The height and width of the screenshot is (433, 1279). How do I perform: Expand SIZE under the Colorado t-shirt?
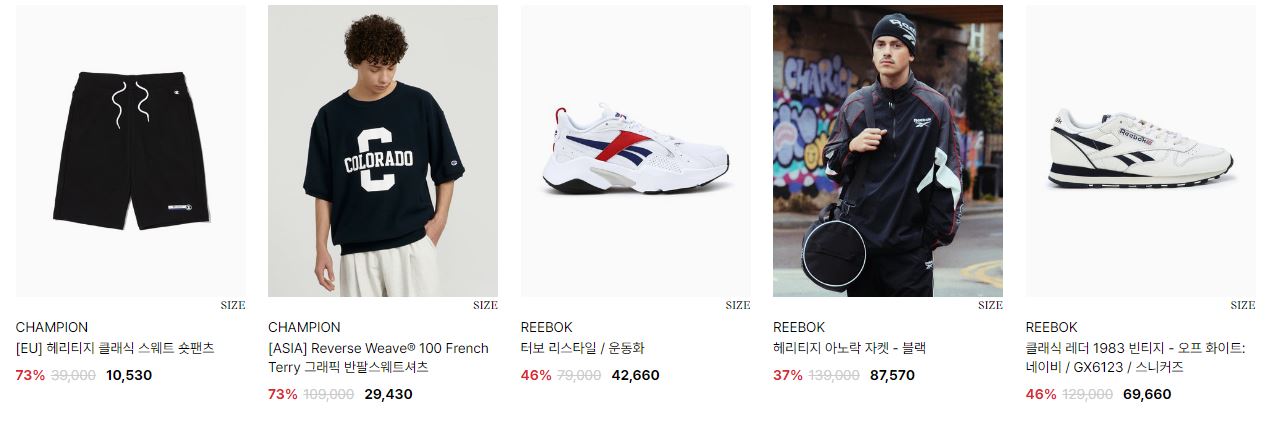(485, 305)
